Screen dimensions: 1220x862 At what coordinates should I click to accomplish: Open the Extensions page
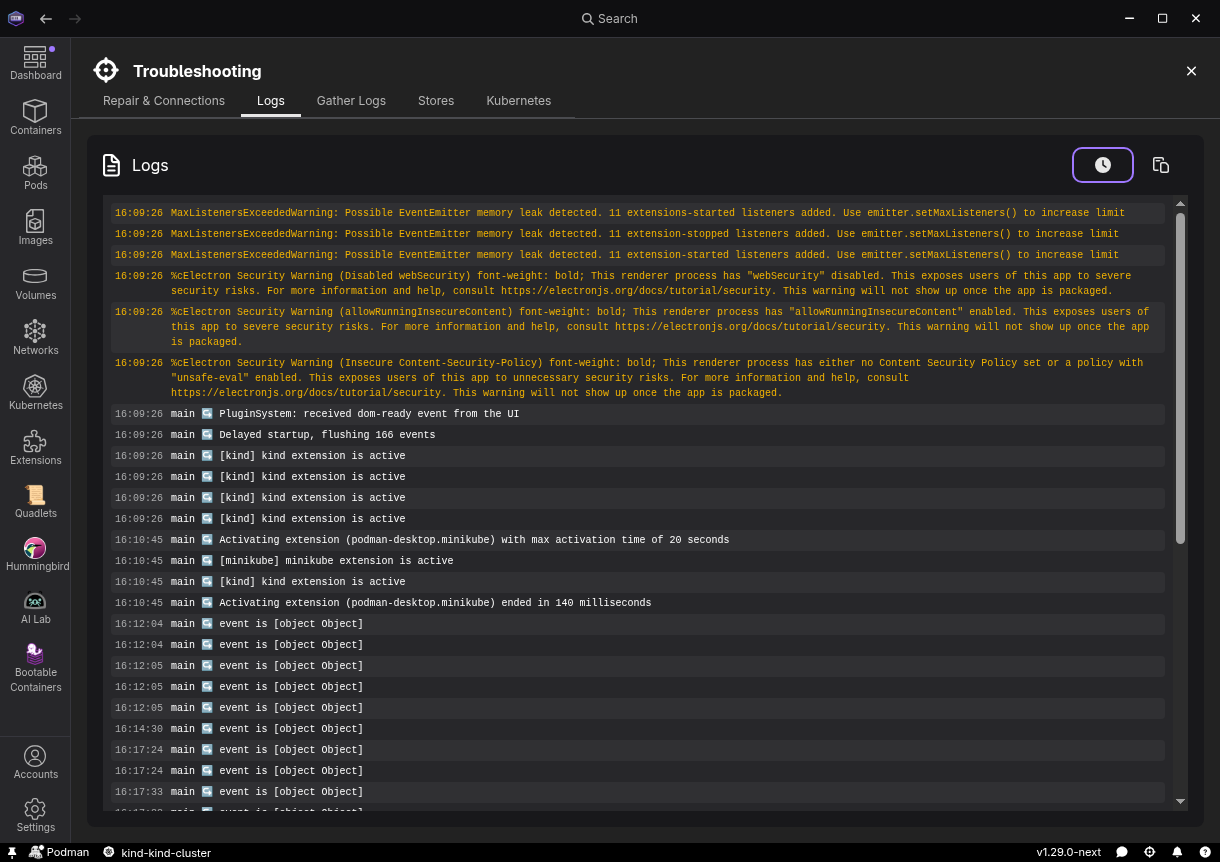click(x=35, y=448)
